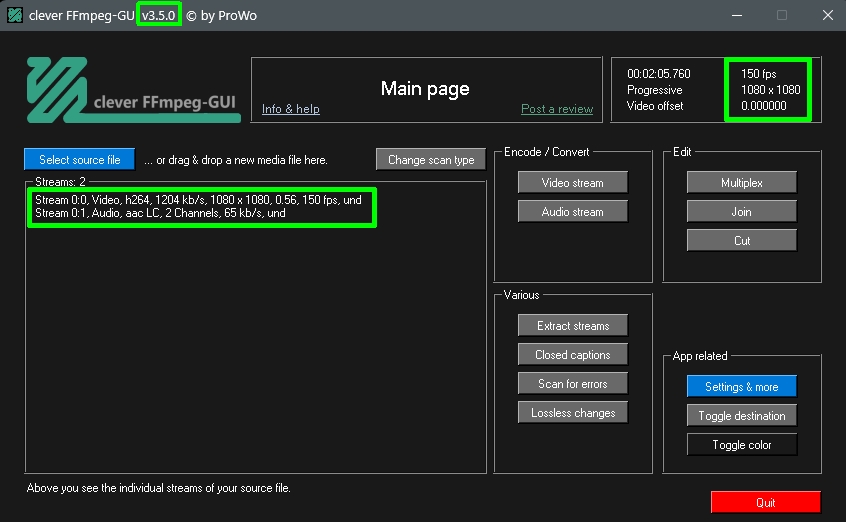
Task: Open the Audio stream encode page
Action: 572,212
